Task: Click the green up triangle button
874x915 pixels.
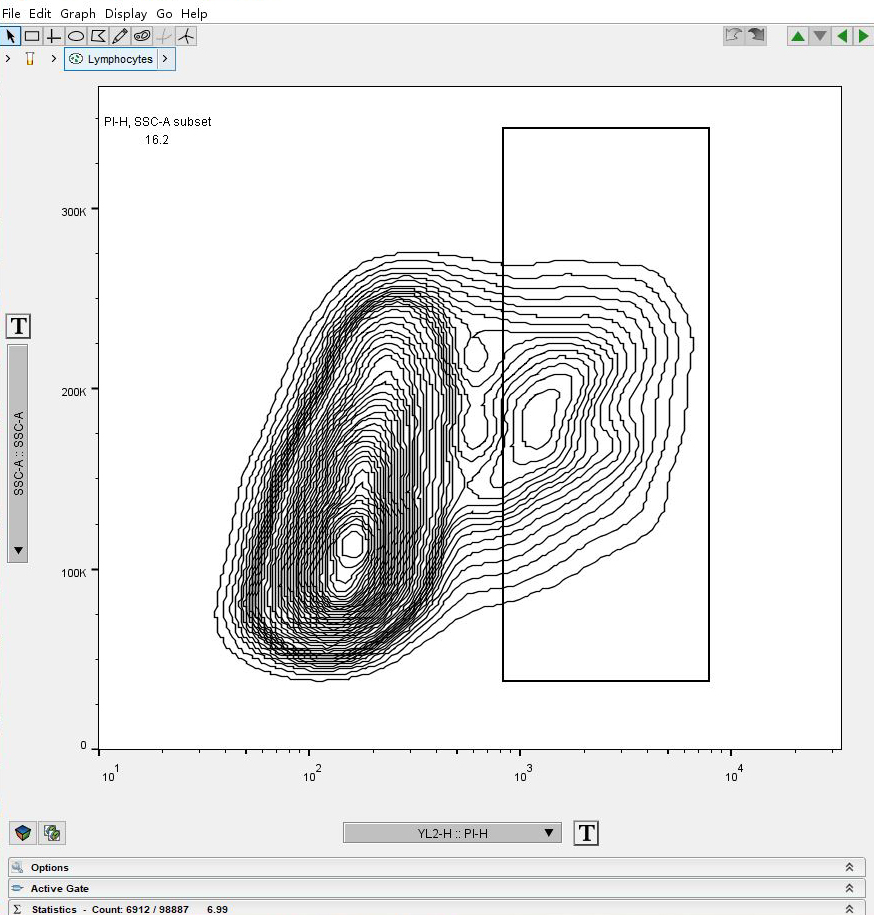Action: 798,36
